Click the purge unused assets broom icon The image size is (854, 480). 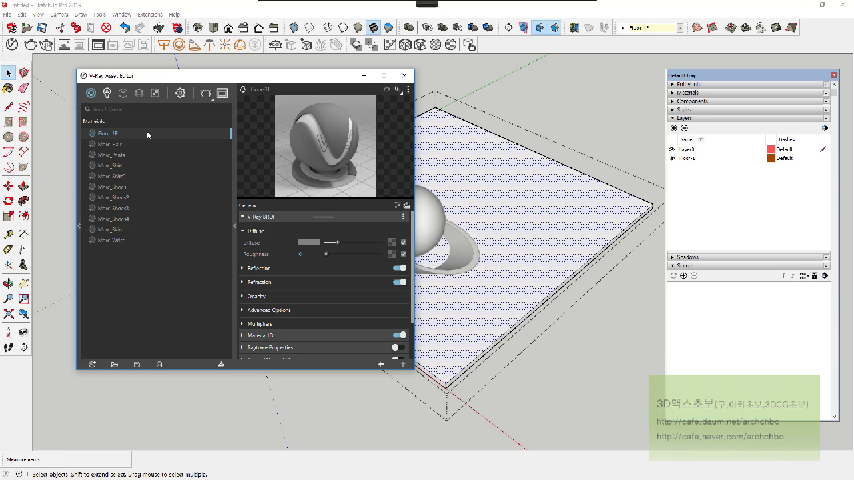pyautogui.click(x=221, y=364)
